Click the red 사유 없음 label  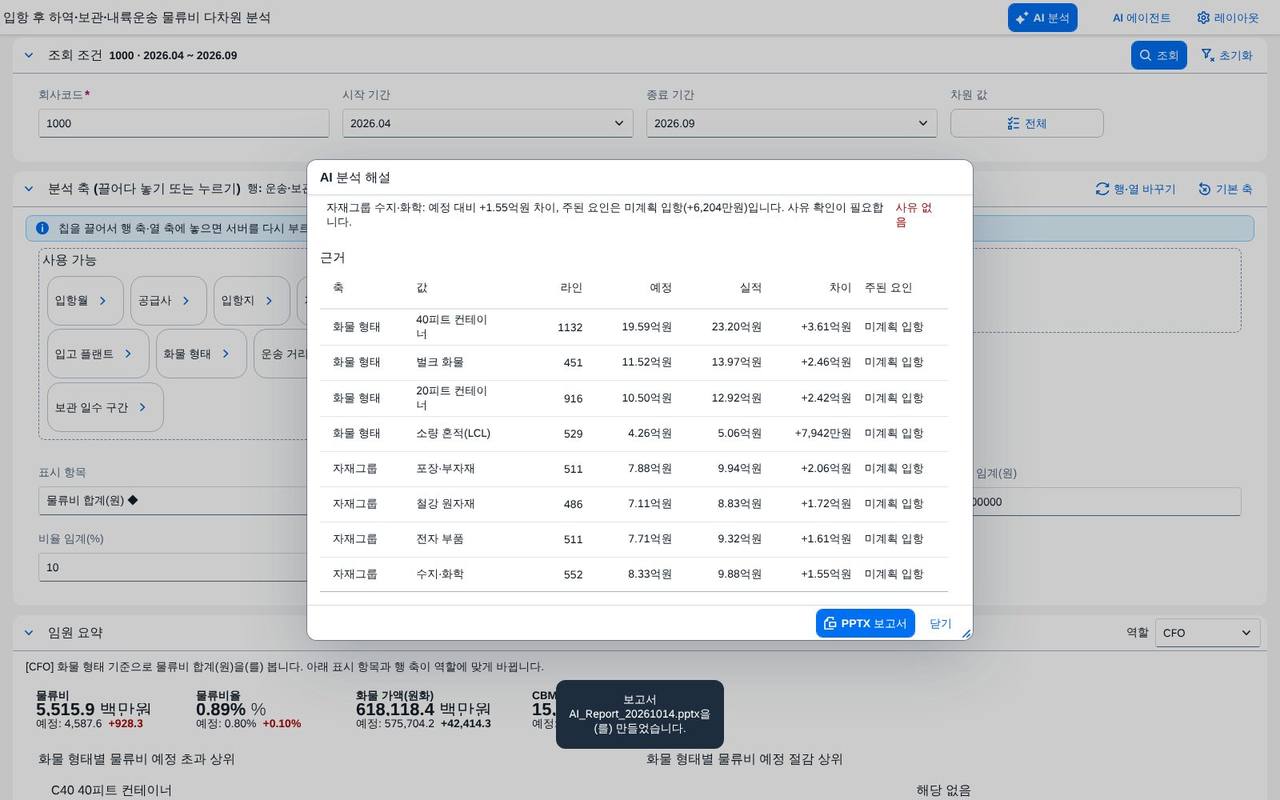click(x=913, y=214)
